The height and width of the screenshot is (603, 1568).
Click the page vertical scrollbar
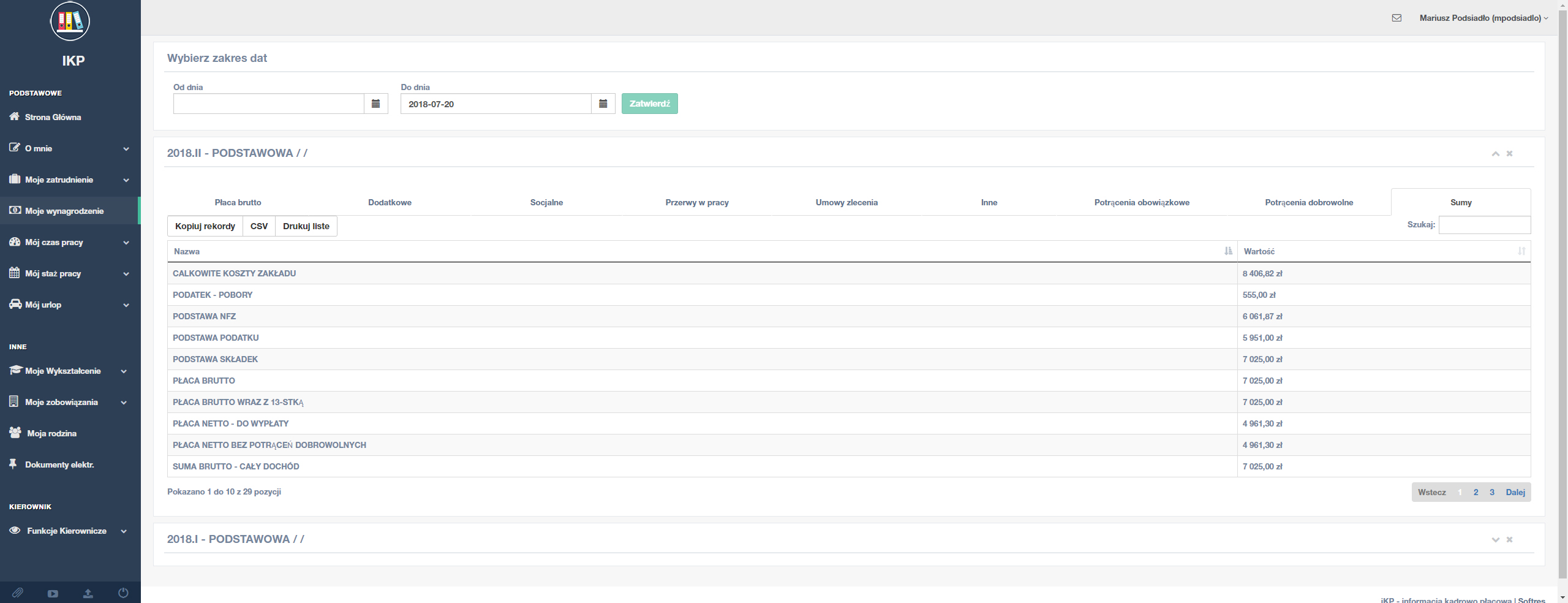tap(1562, 294)
